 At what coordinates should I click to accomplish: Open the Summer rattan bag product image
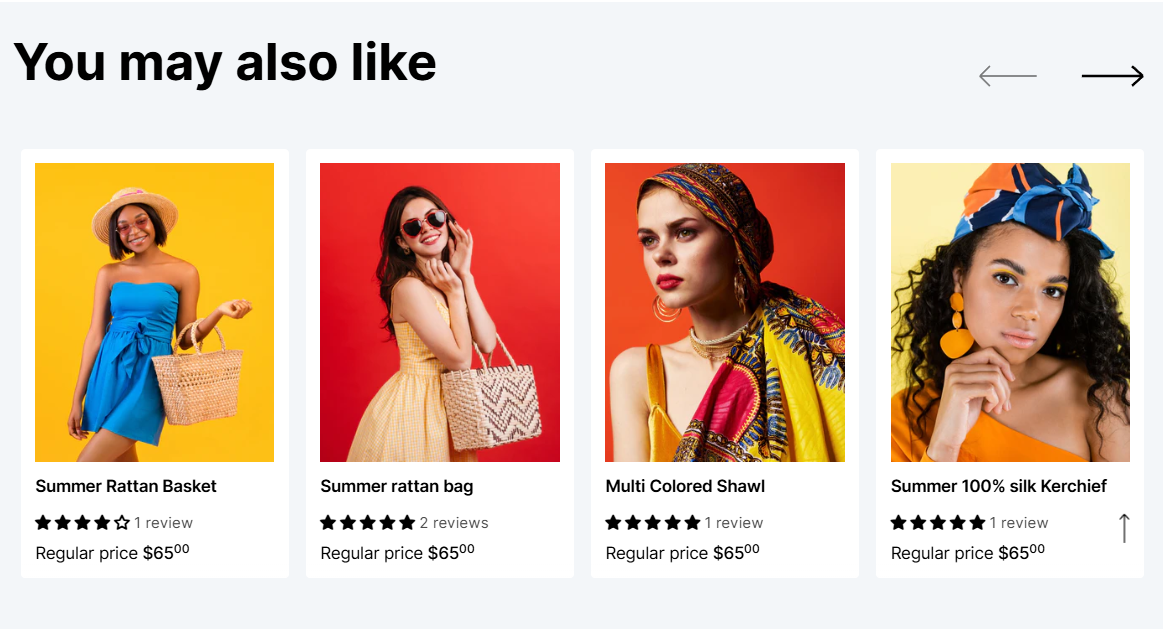coord(440,312)
